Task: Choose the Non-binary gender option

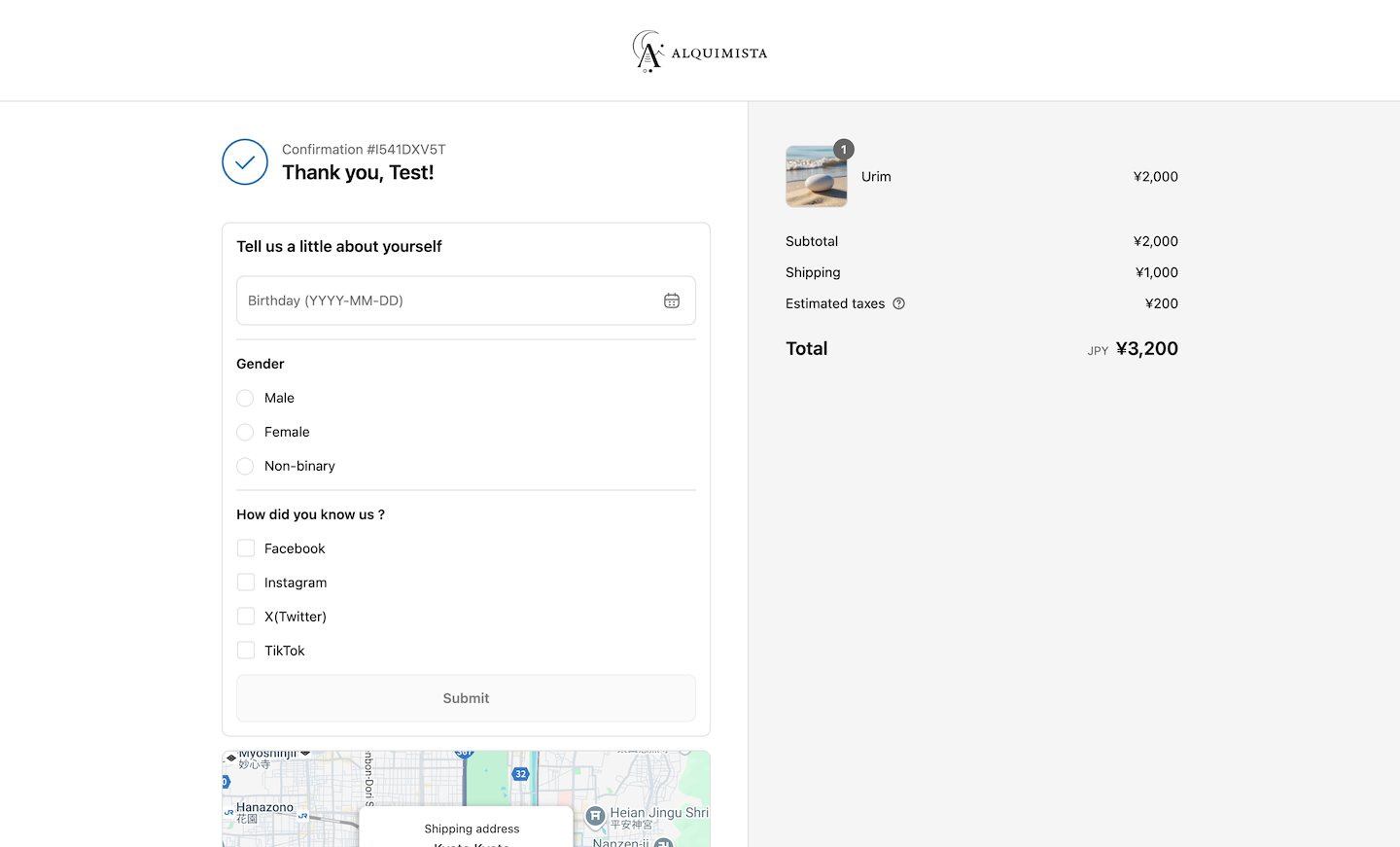Action: point(245,466)
